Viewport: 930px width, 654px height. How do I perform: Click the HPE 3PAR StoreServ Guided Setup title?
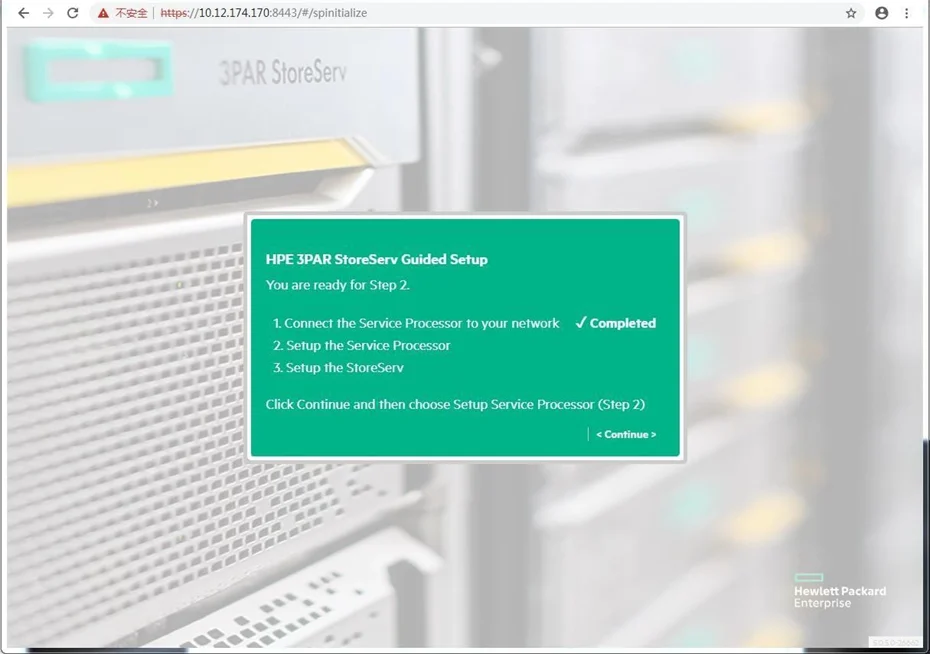coord(377,259)
